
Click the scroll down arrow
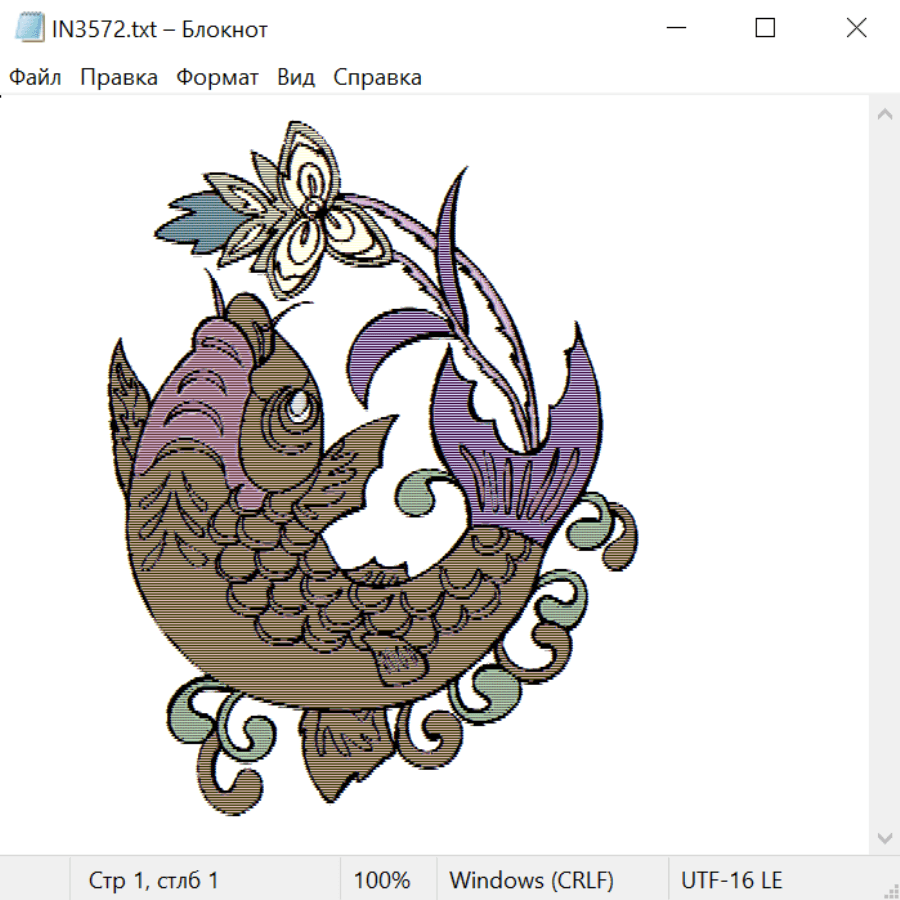(884, 836)
